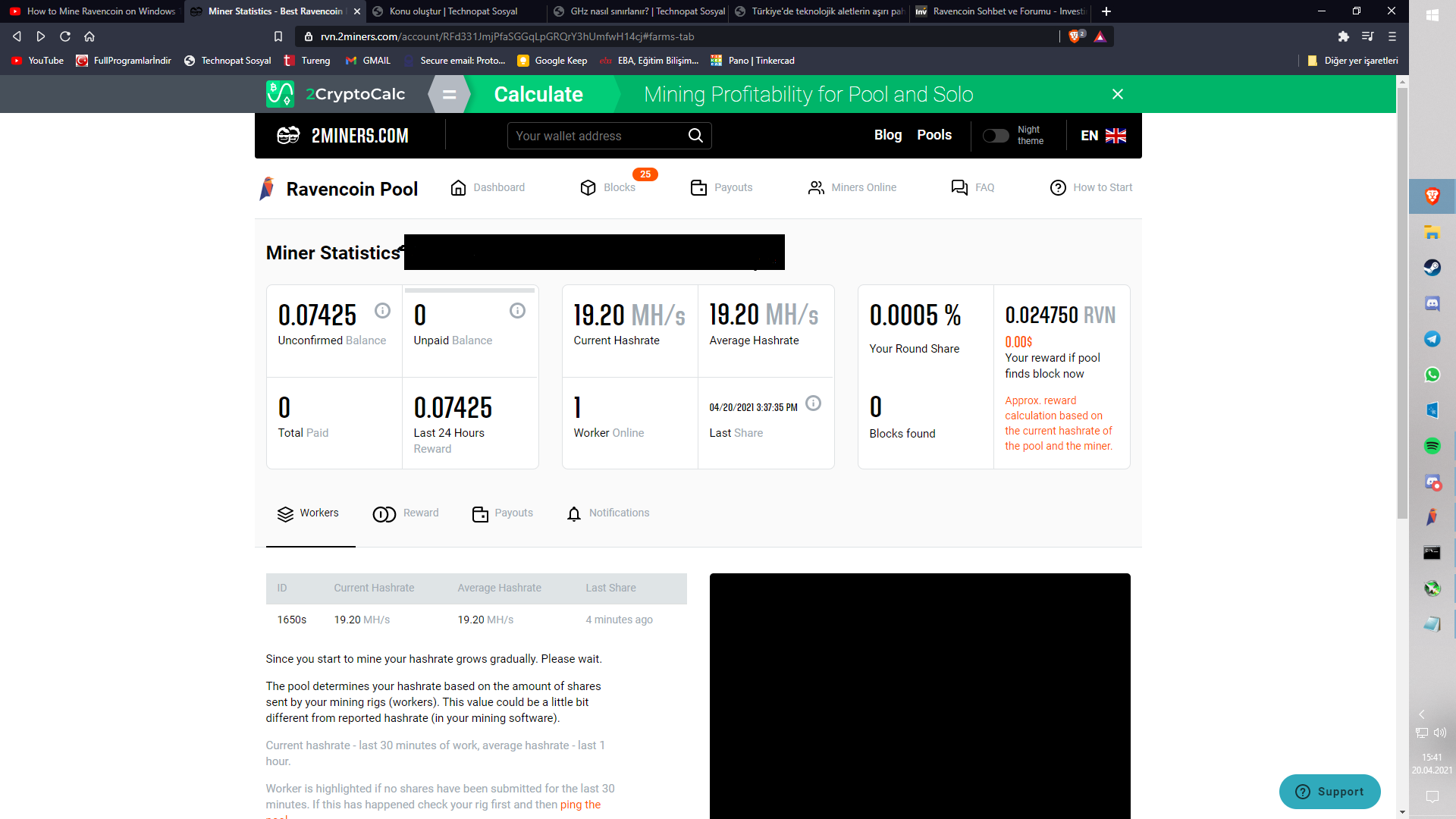Close the 2CryptoCalc banner
The width and height of the screenshot is (1456, 819).
tap(1117, 94)
